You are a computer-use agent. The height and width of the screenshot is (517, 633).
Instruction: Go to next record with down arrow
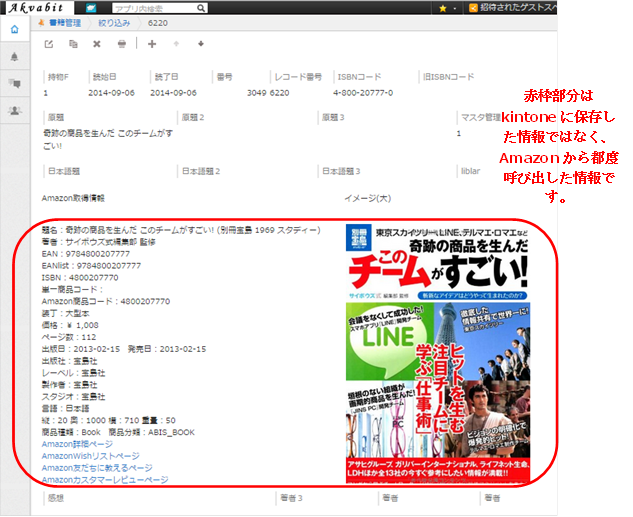(x=201, y=44)
